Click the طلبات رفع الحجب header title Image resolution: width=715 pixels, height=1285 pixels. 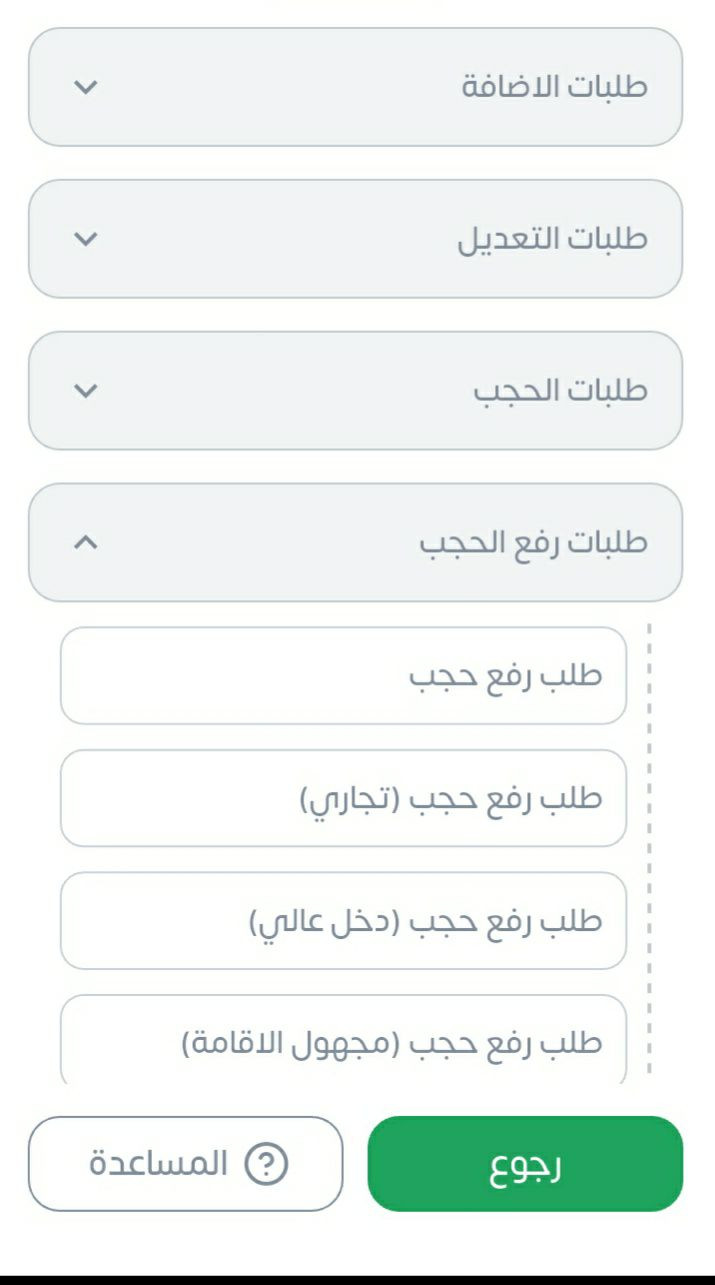pyautogui.click(x=532, y=543)
